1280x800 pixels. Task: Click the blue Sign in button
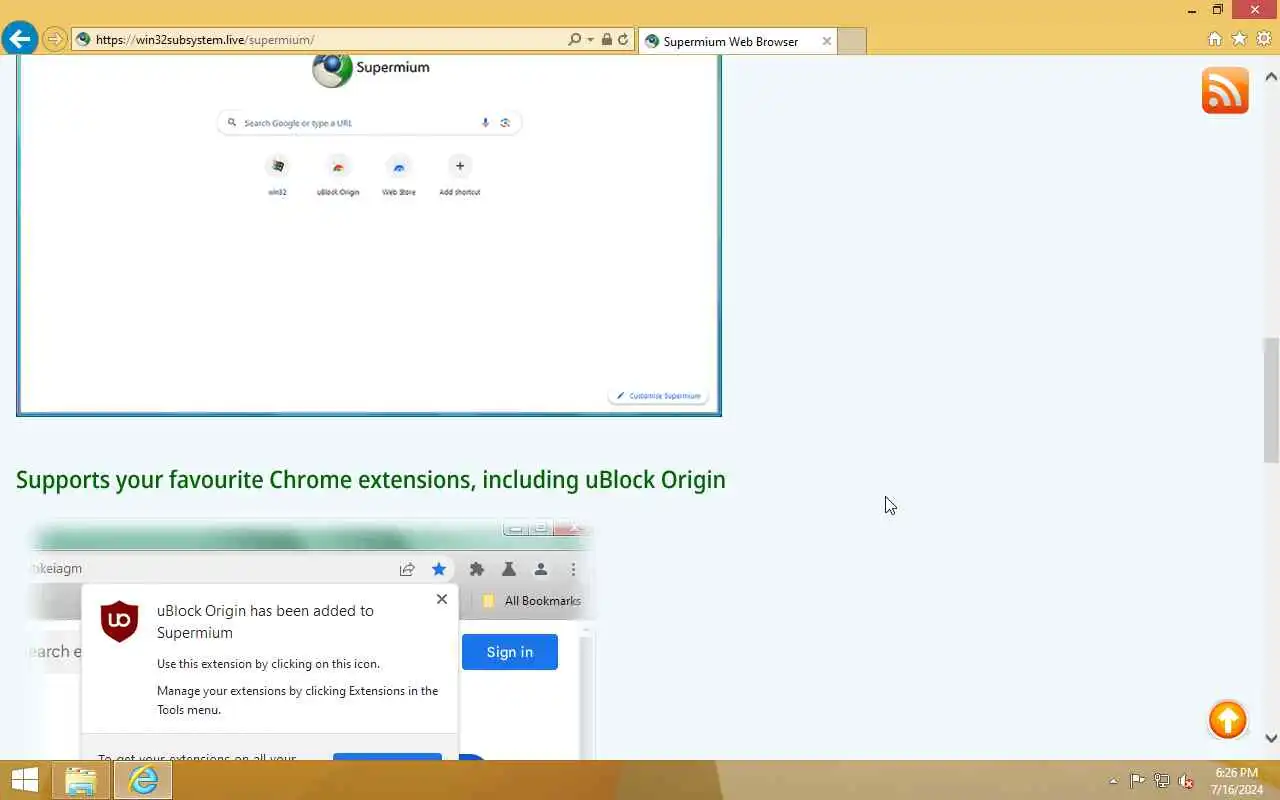510,652
